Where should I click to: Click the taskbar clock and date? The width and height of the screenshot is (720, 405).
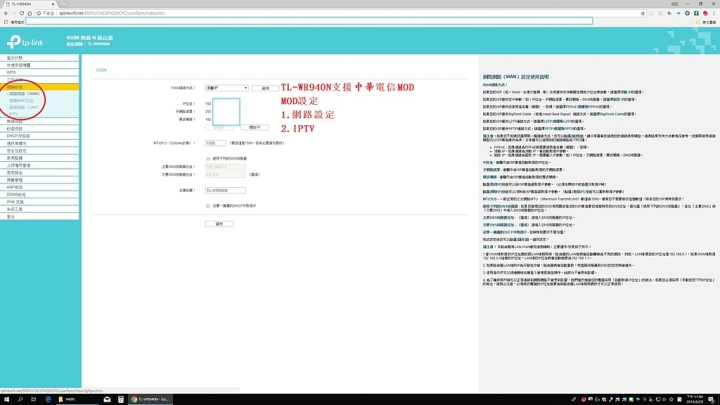[x=694, y=399]
